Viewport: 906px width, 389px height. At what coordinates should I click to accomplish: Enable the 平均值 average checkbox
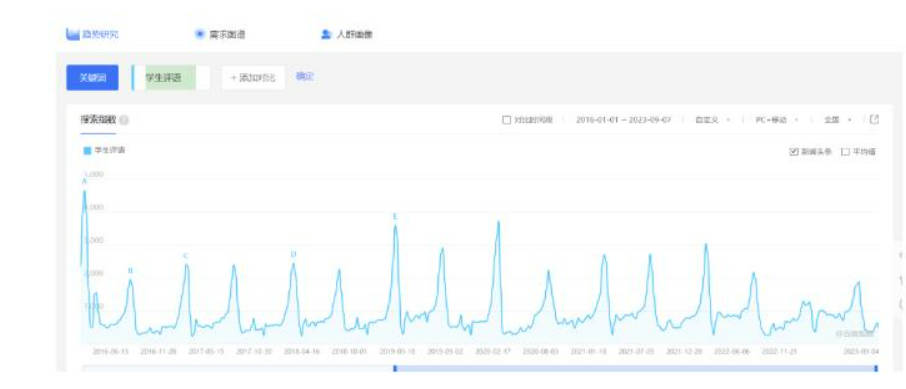tap(845, 151)
